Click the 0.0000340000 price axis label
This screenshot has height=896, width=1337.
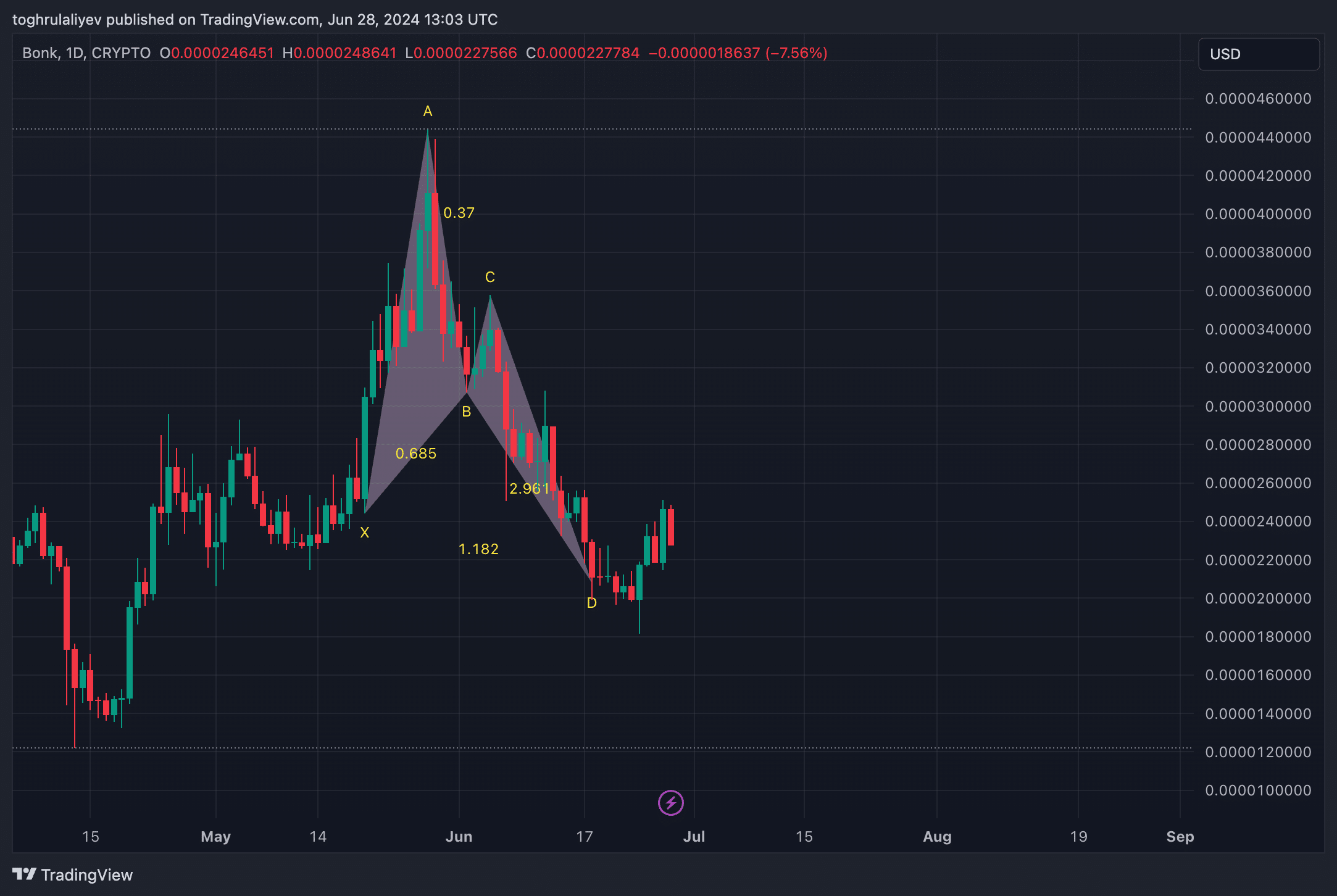pos(1259,330)
